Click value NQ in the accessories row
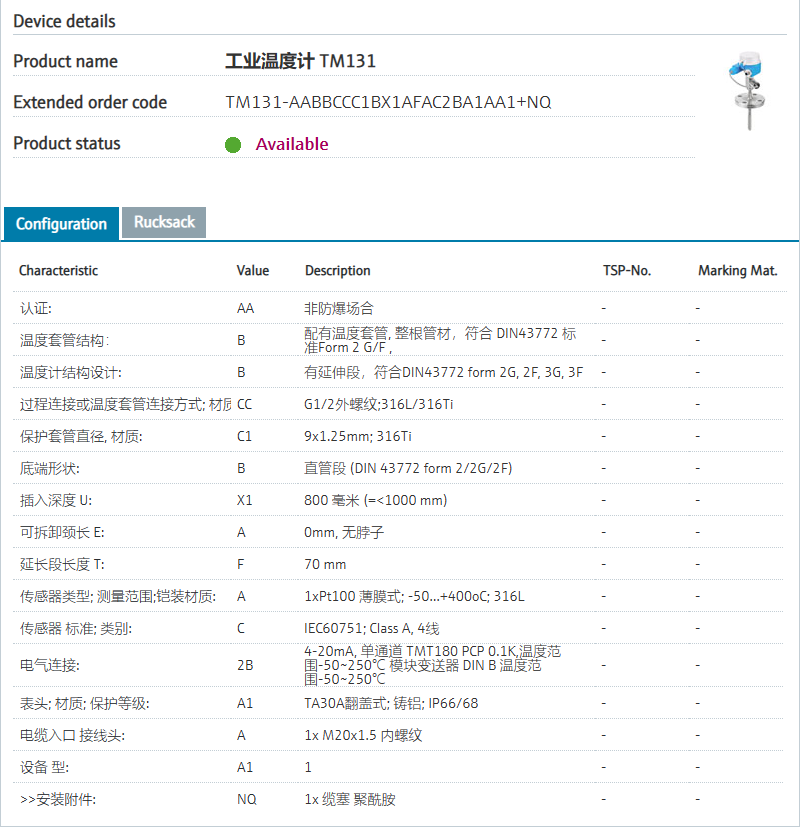The height and width of the screenshot is (828, 800). pyautogui.click(x=246, y=800)
